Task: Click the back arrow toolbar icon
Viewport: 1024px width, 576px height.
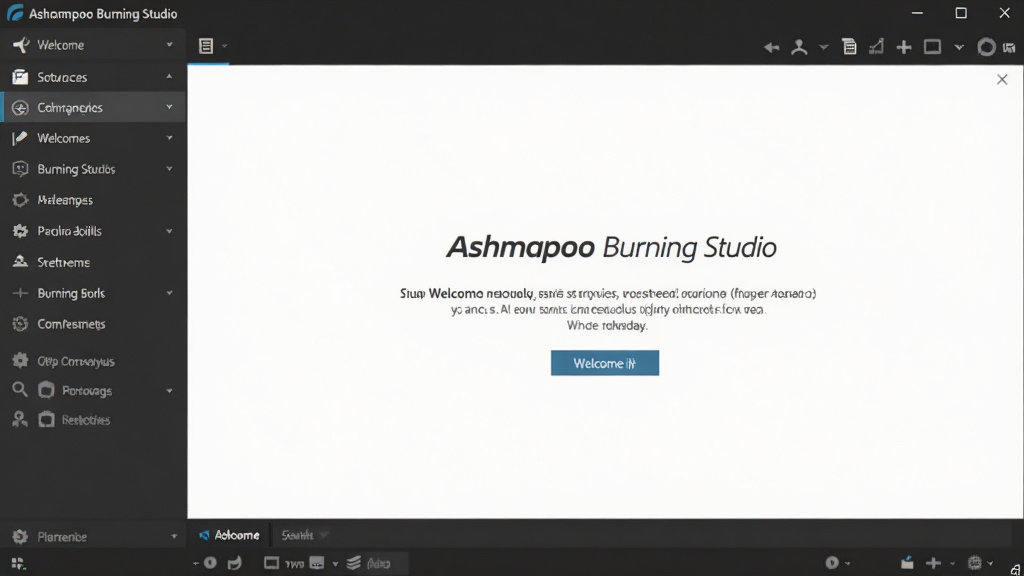Action: 771,47
